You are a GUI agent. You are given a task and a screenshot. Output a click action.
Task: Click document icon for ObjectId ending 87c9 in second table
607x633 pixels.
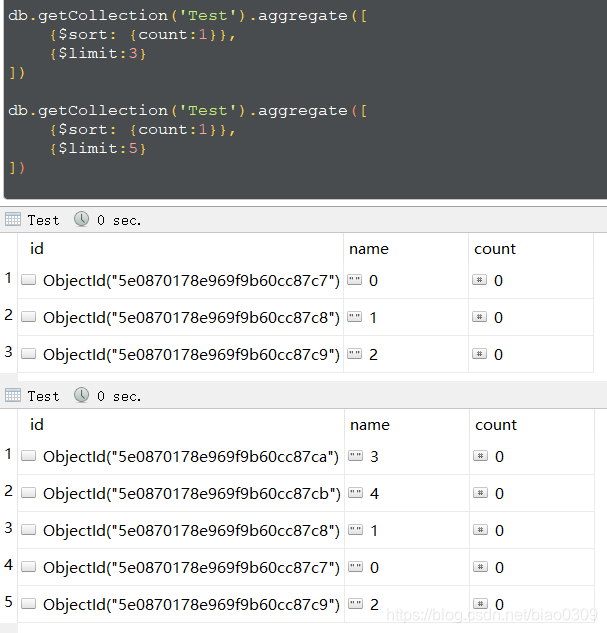click(29, 604)
